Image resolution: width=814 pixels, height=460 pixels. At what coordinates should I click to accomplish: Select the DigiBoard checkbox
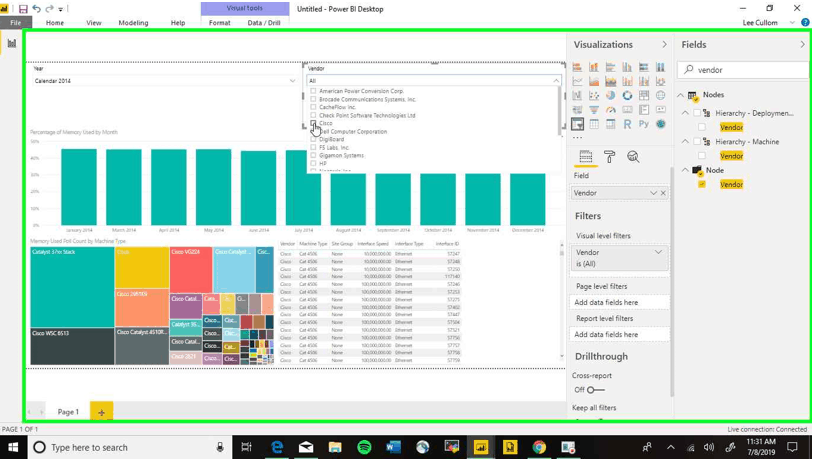(313, 139)
